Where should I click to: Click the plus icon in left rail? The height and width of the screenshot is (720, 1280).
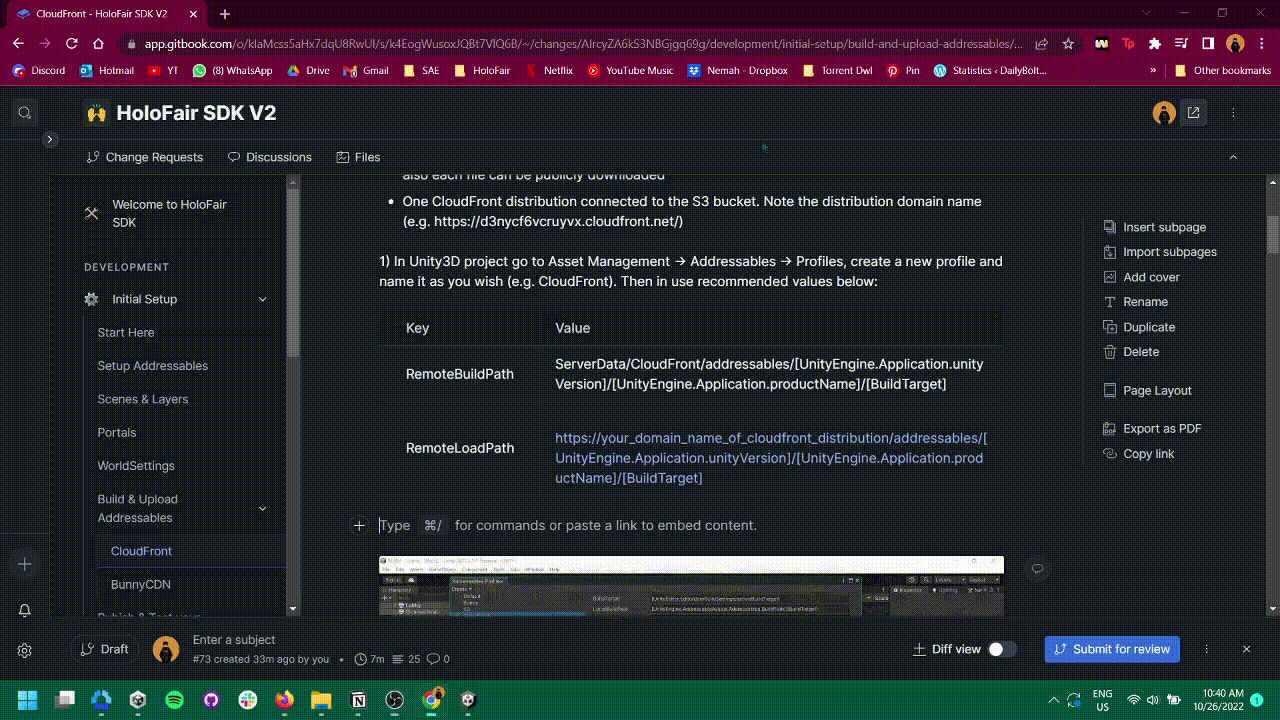pos(25,564)
